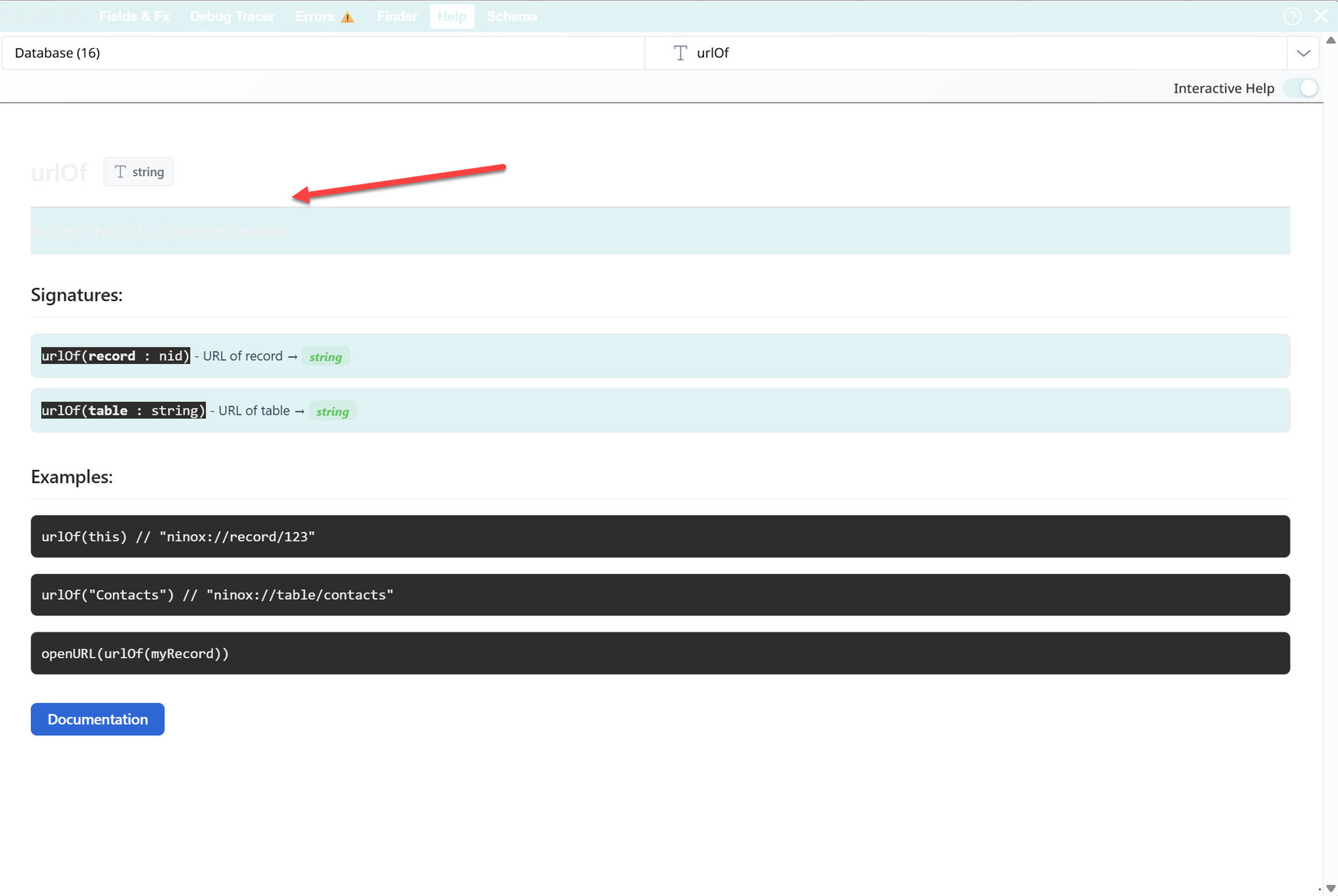
Task: Click the scrollbar down arrow
Action: 1330,888
